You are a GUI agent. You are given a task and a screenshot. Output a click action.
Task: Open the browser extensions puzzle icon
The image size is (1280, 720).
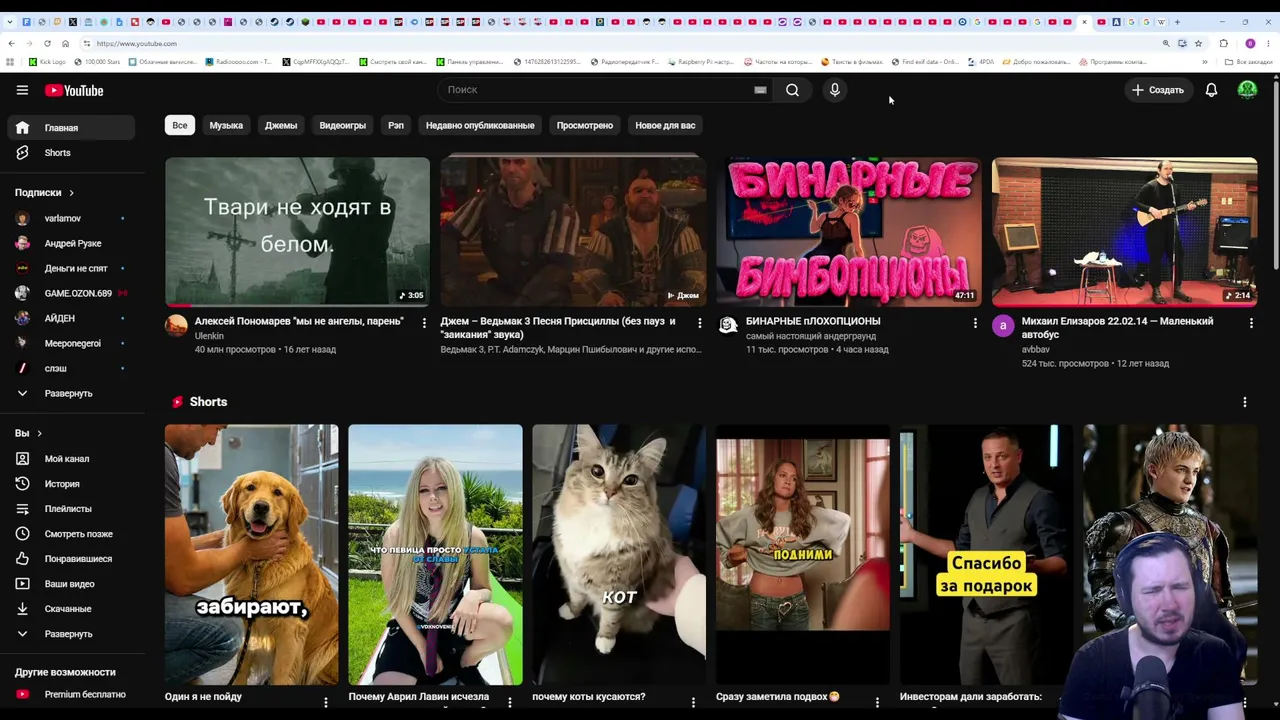pos(1224,44)
